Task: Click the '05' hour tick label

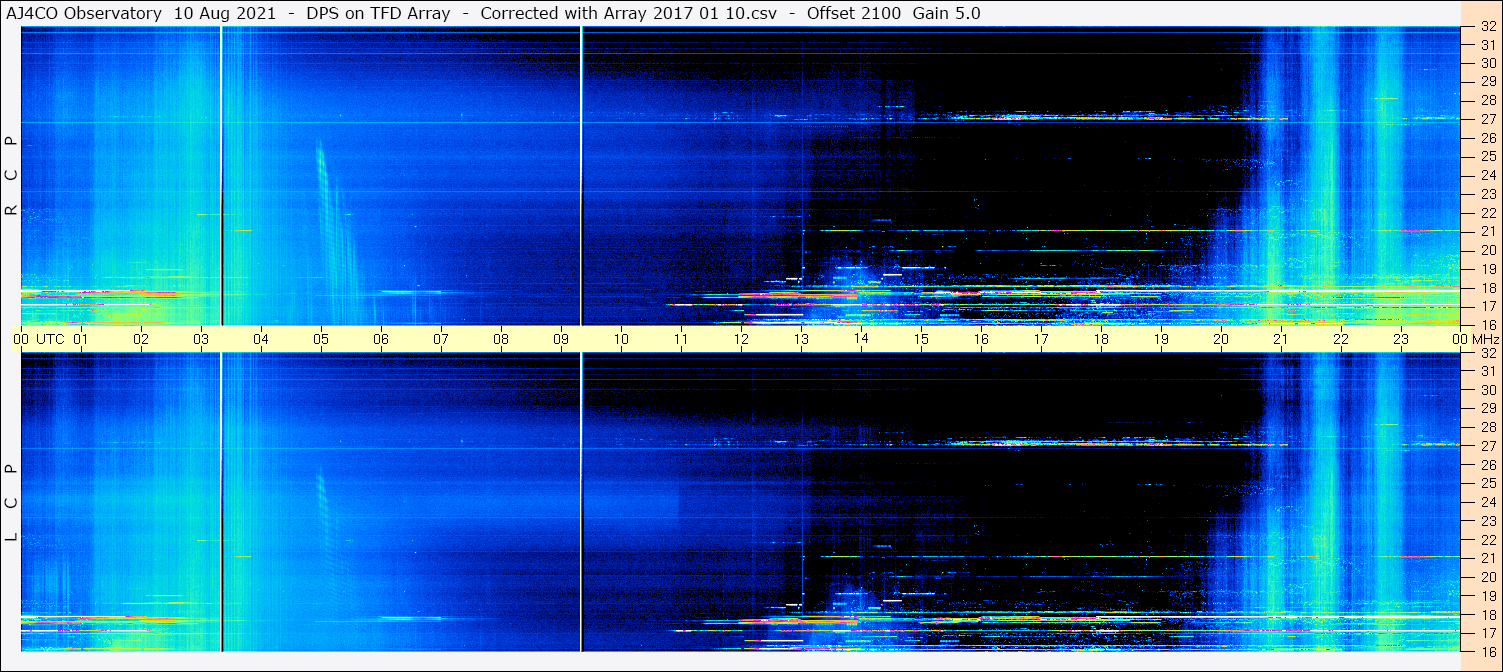Action: click(321, 339)
